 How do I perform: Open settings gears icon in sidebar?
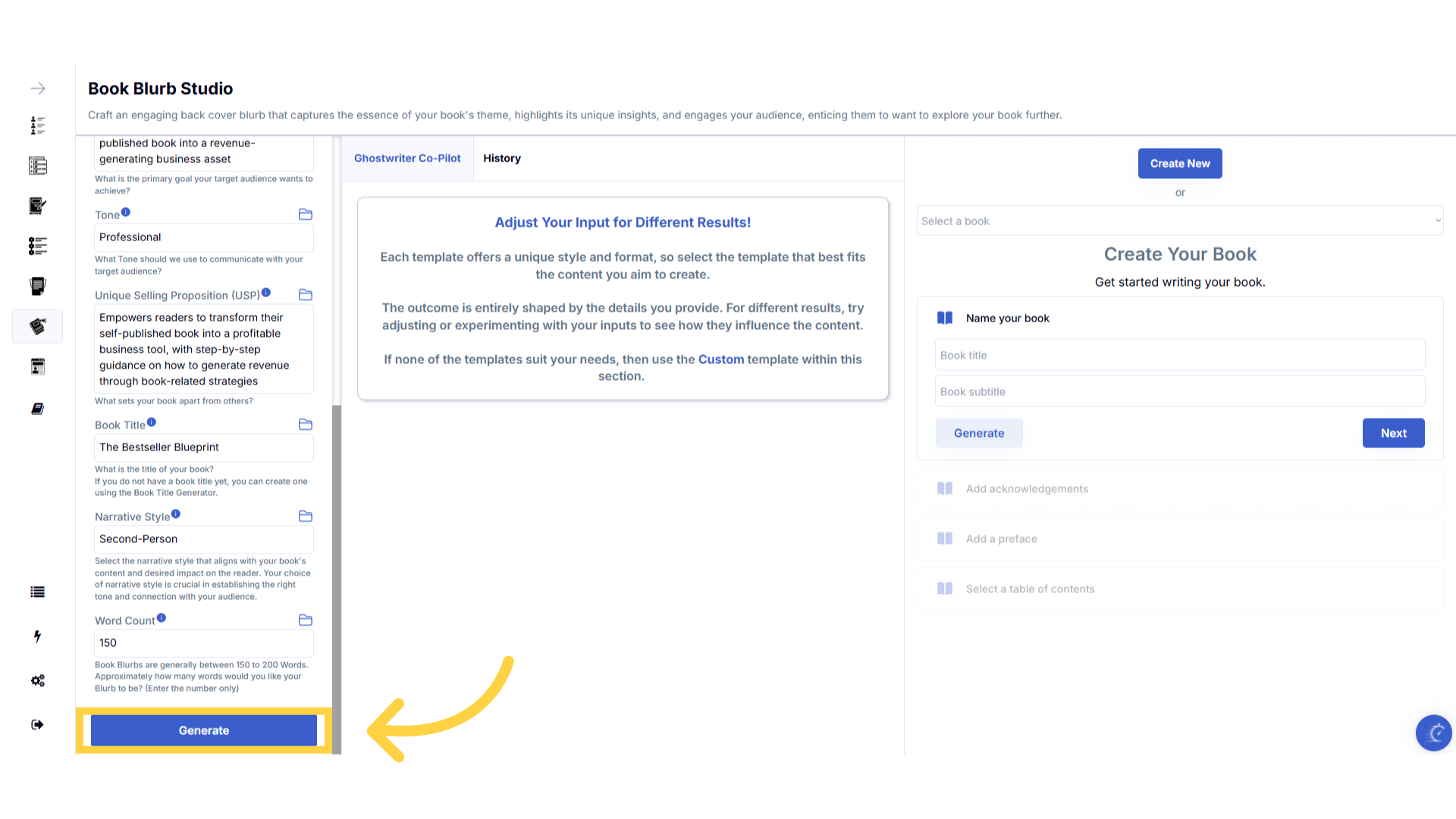(x=38, y=680)
